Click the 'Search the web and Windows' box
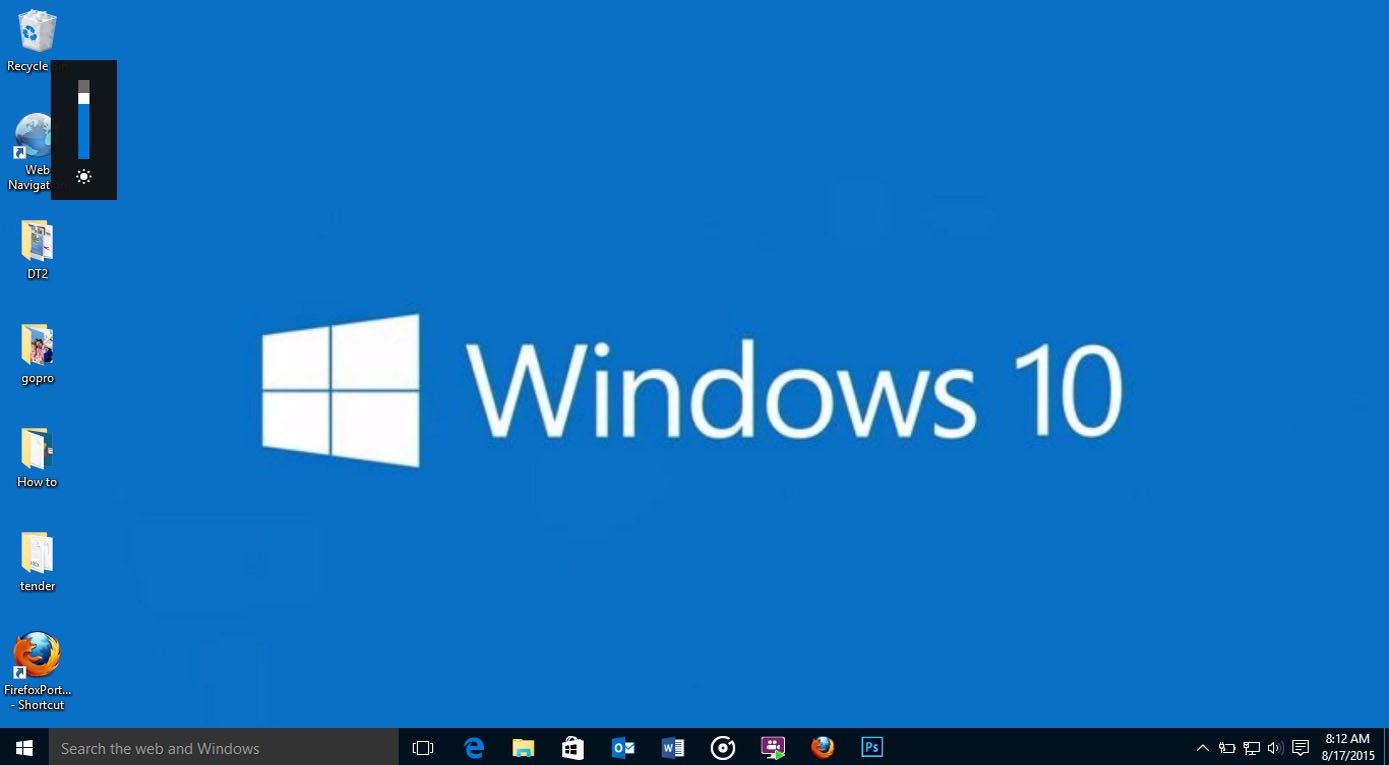 [224, 748]
